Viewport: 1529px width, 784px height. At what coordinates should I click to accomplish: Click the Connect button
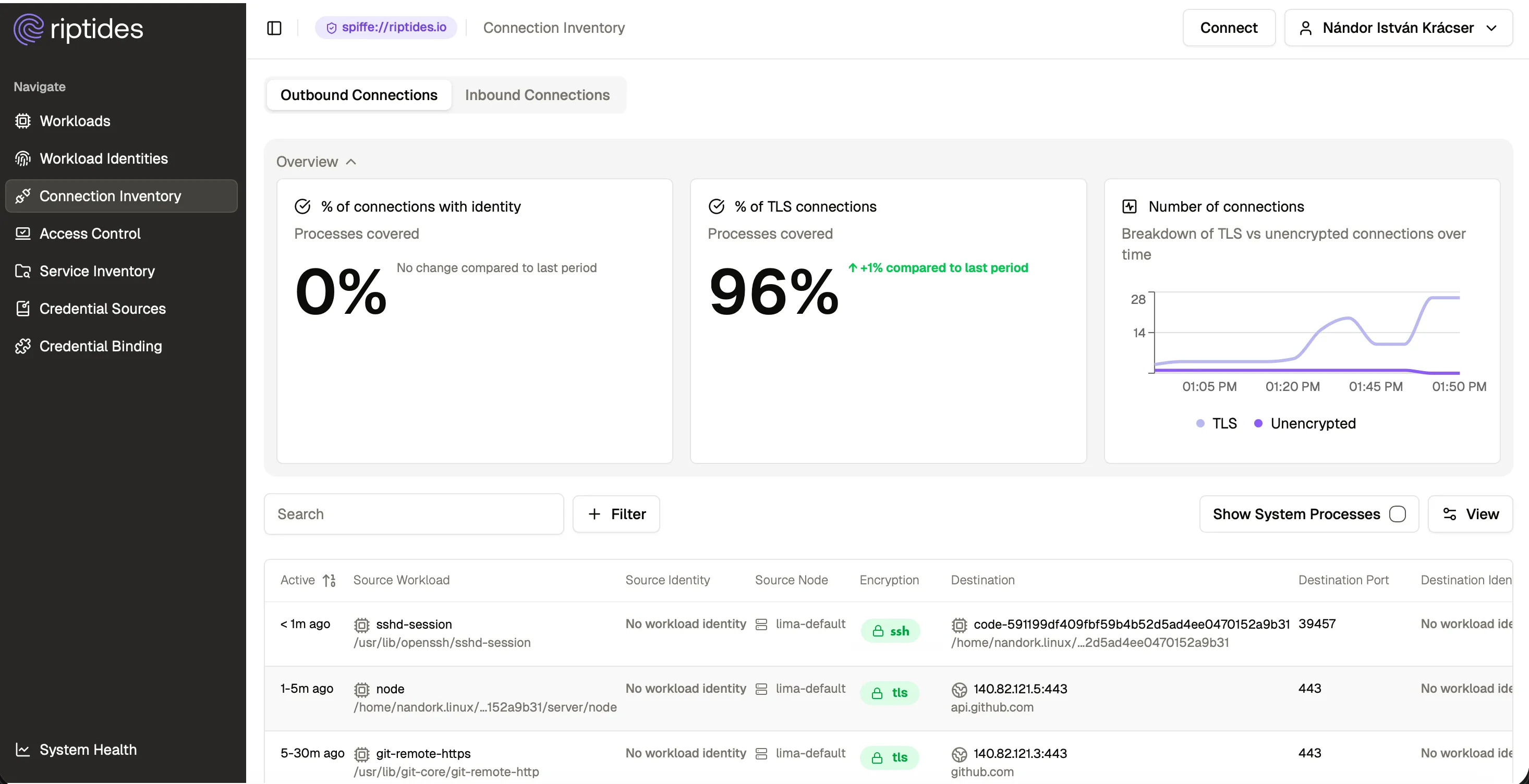click(1228, 28)
